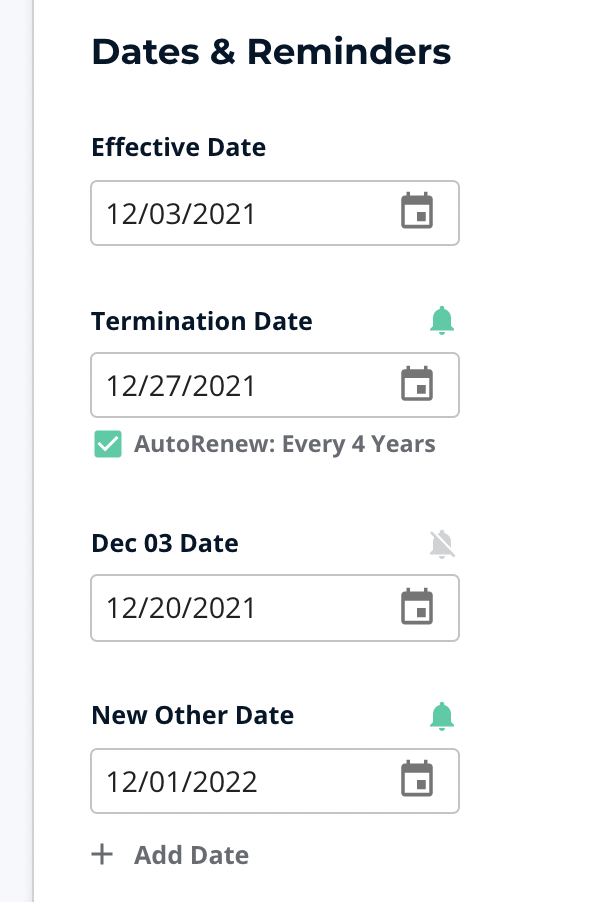Click the Dates & Reminders heading
Image resolution: width=596 pixels, height=902 pixels.
(x=271, y=52)
